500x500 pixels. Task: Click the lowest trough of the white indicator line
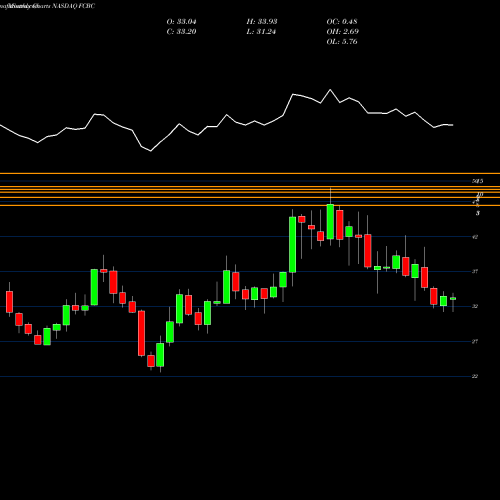(151, 151)
